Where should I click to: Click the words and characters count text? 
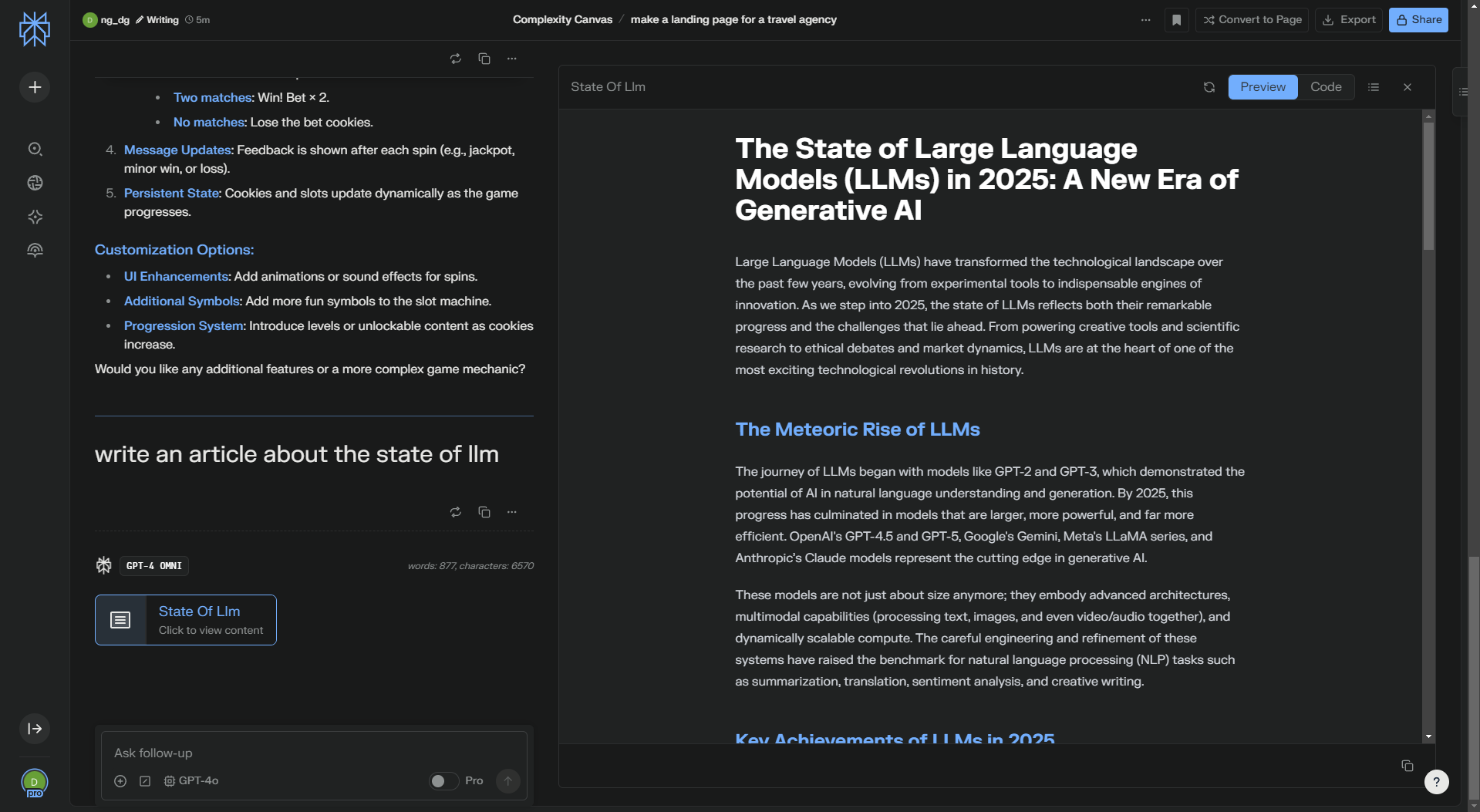(470, 566)
